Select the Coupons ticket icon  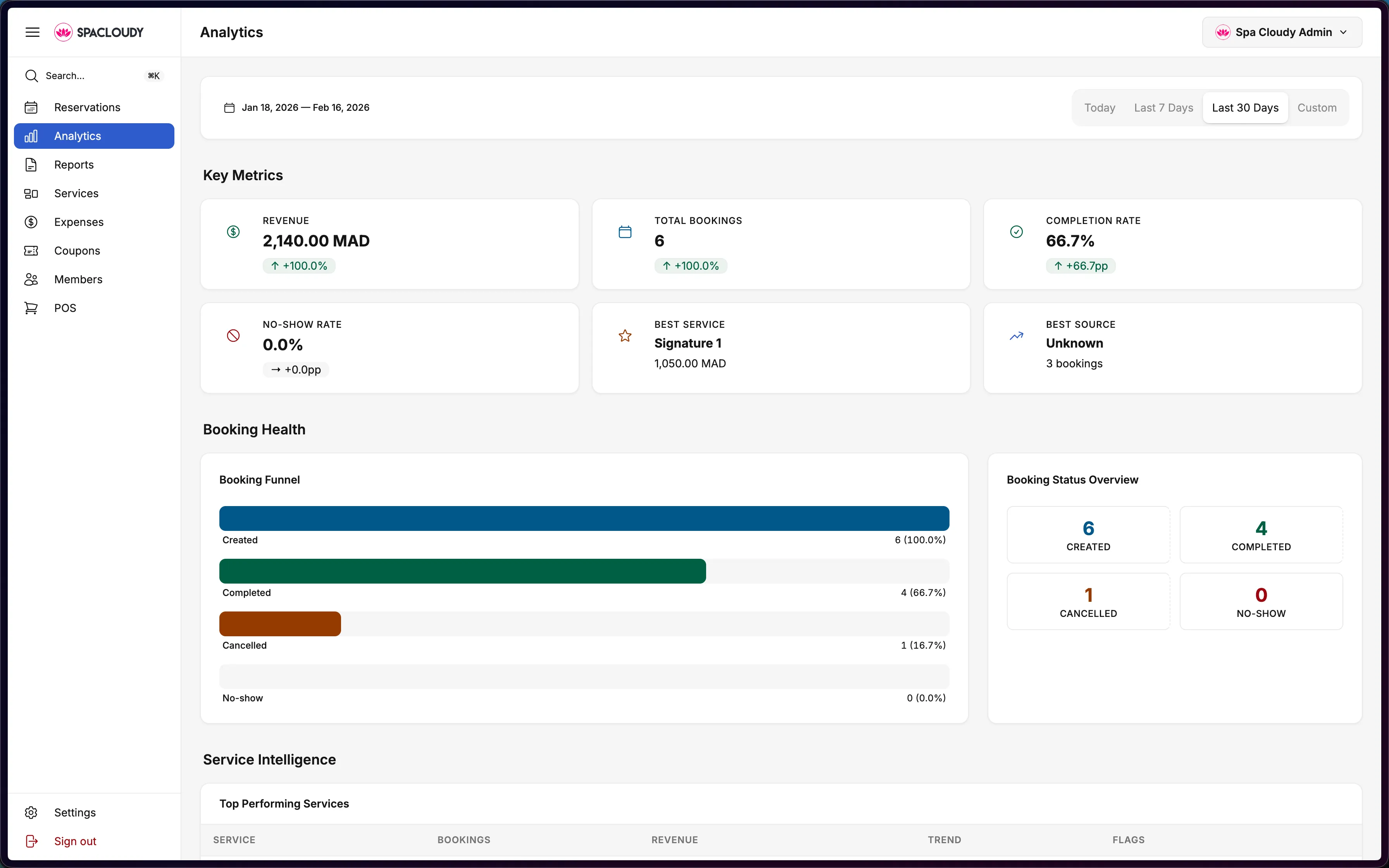pos(31,251)
